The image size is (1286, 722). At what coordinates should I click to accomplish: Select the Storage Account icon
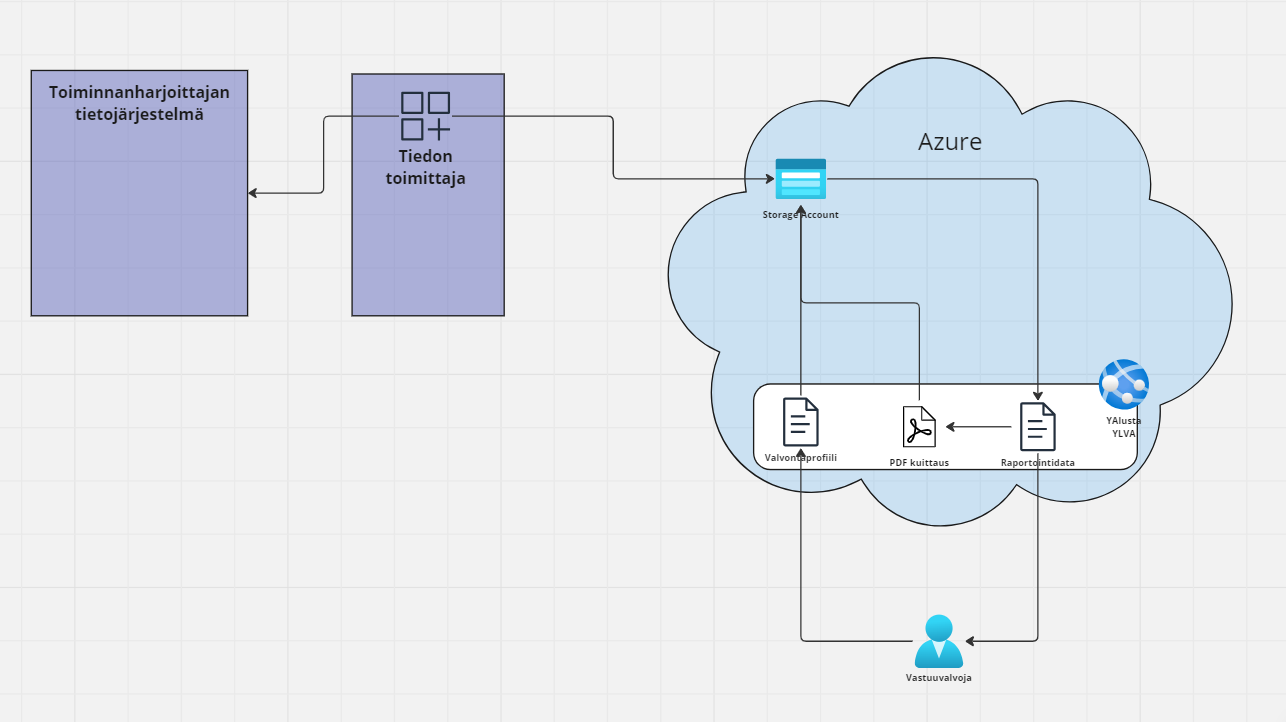pyautogui.click(x=801, y=179)
